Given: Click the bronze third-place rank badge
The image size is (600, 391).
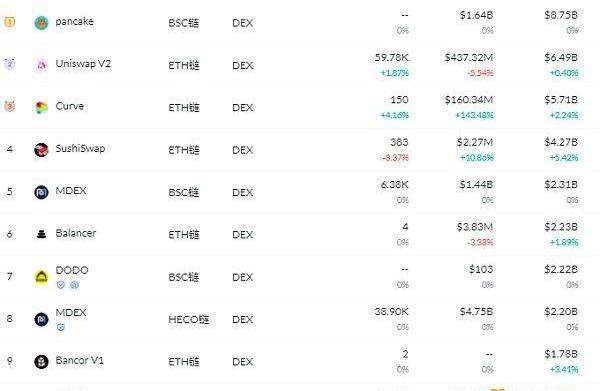Looking at the screenshot, I should coord(10,106).
